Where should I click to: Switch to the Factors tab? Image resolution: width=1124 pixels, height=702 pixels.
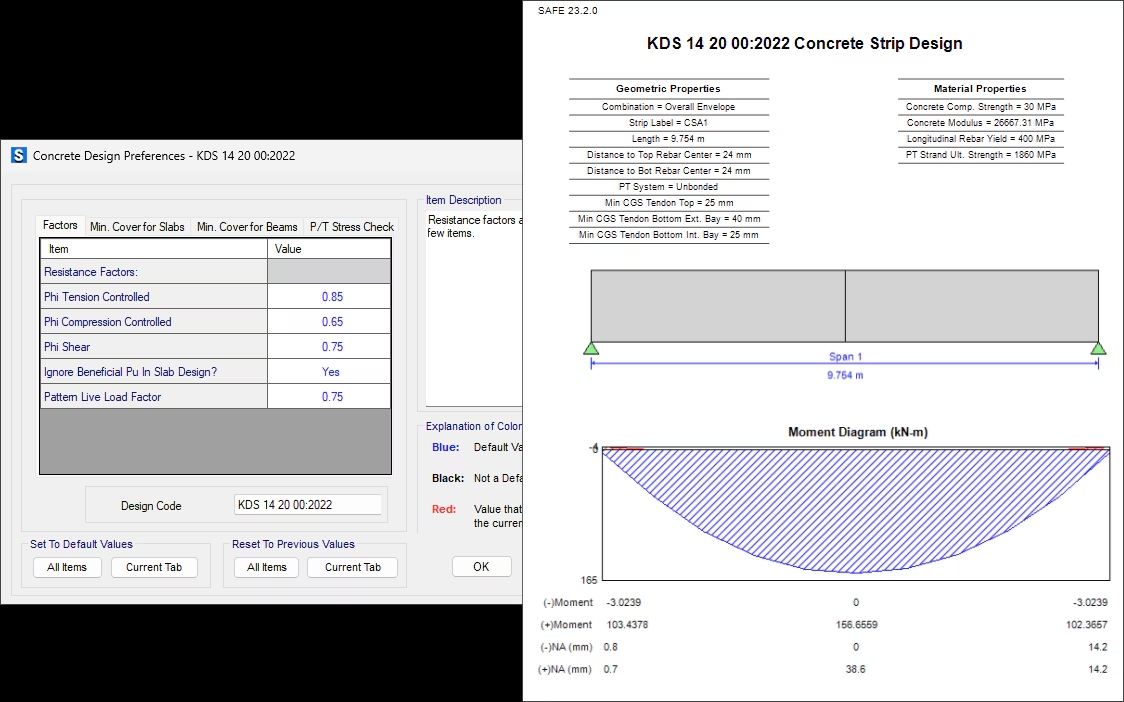coord(60,226)
